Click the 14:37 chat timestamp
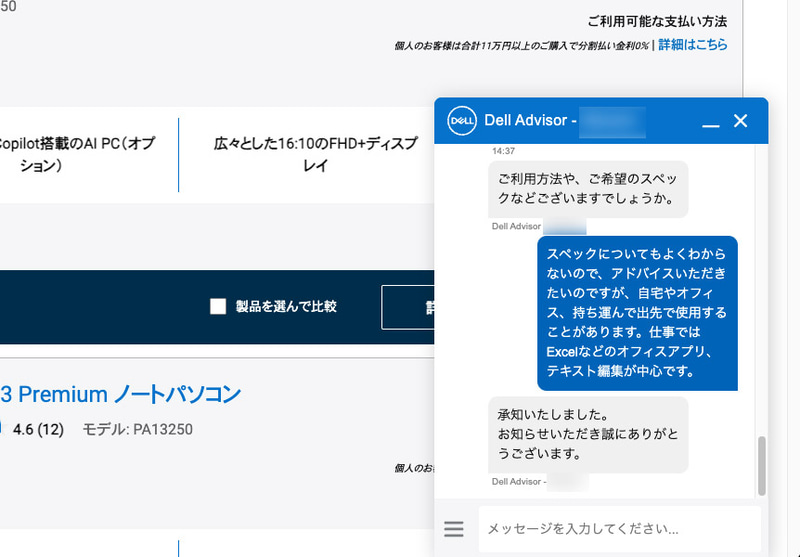This screenshot has width=800, height=557. point(503,151)
